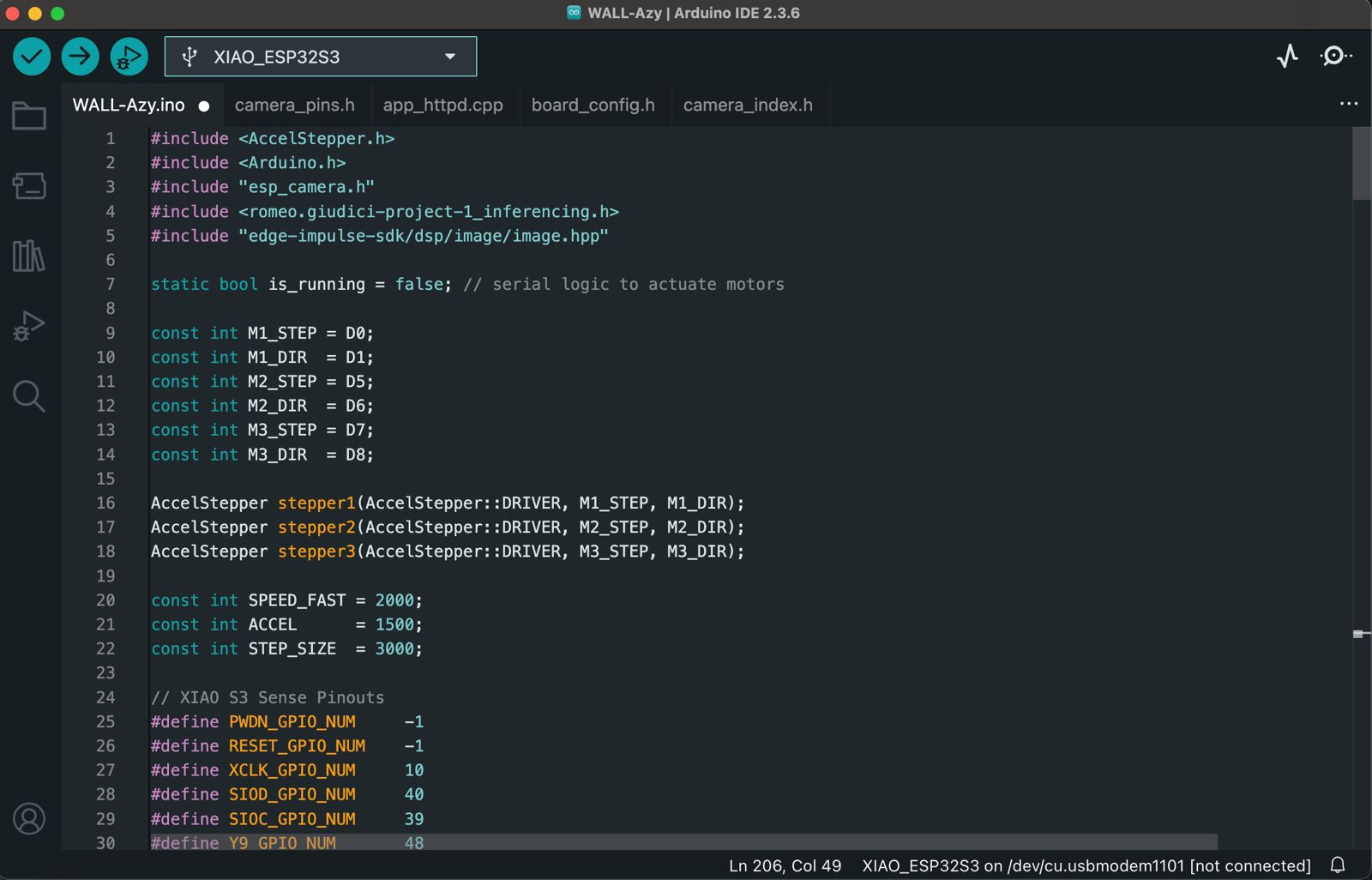Open notifications via the bell icon
This screenshot has height=880, width=1372.
[x=1338, y=865]
